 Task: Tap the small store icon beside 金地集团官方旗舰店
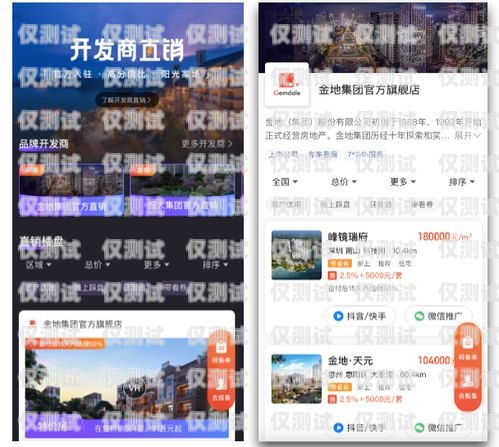[32, 323]
